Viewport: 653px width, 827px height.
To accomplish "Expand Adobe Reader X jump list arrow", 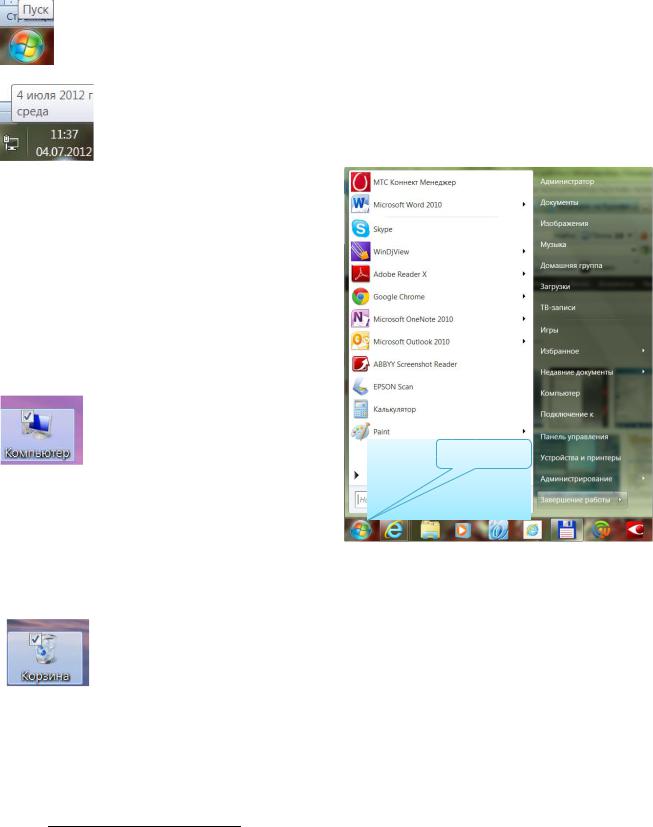I will point(524,274).
